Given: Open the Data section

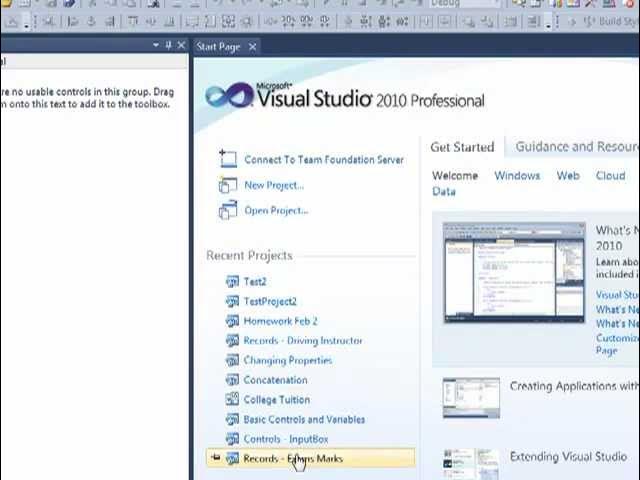Looking at the screenshot, I should click(444, 191).
